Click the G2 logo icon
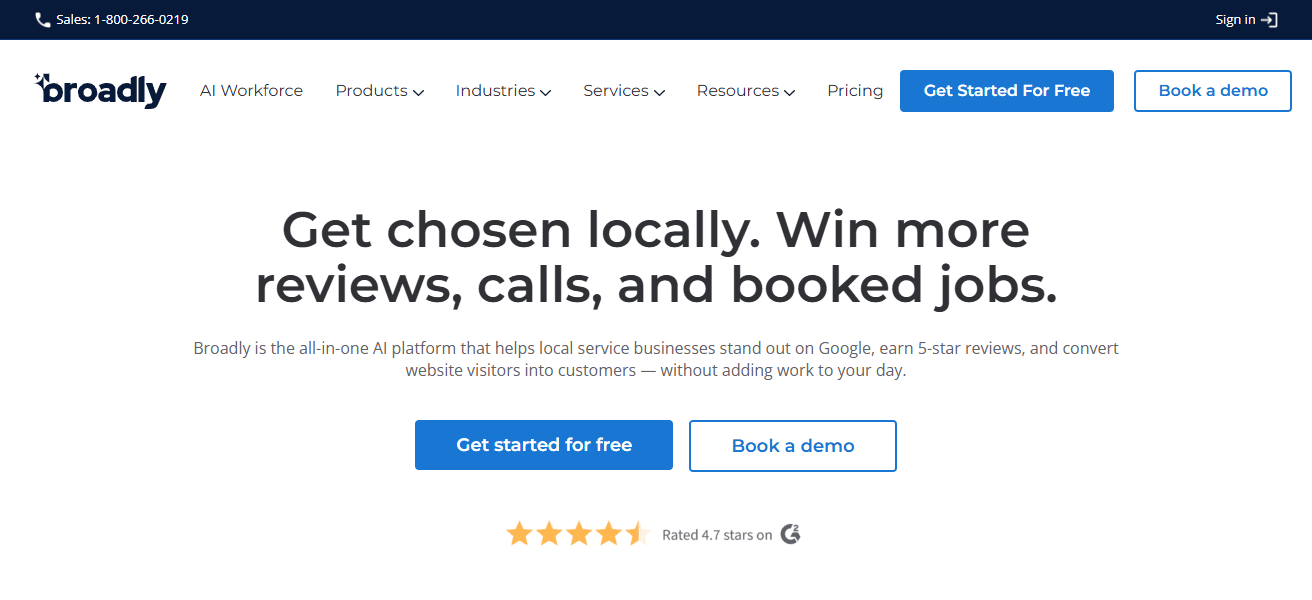Viewport: 1312px width, 600px height. click(x=790, y=534)
